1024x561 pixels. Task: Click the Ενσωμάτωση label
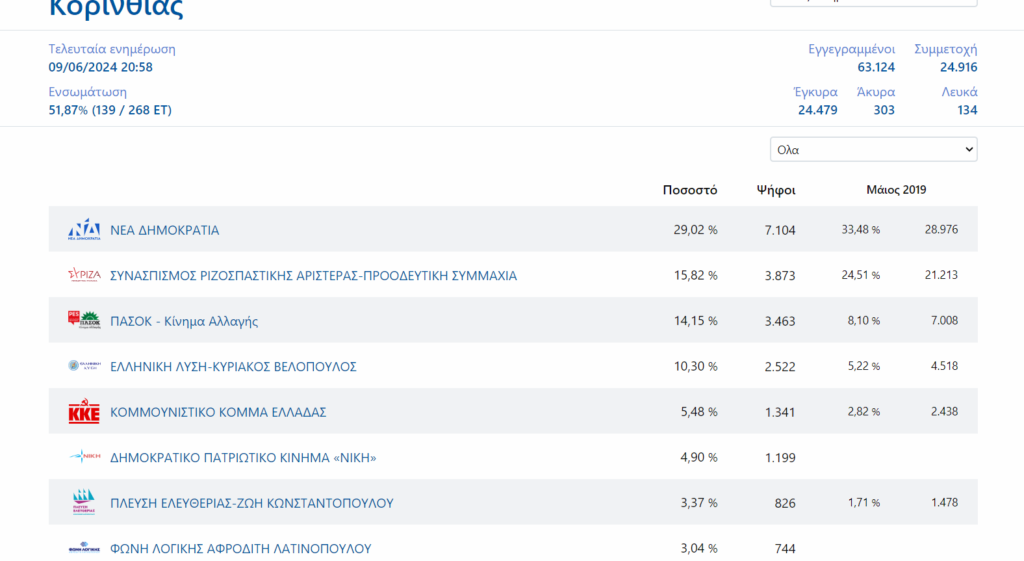88,92
